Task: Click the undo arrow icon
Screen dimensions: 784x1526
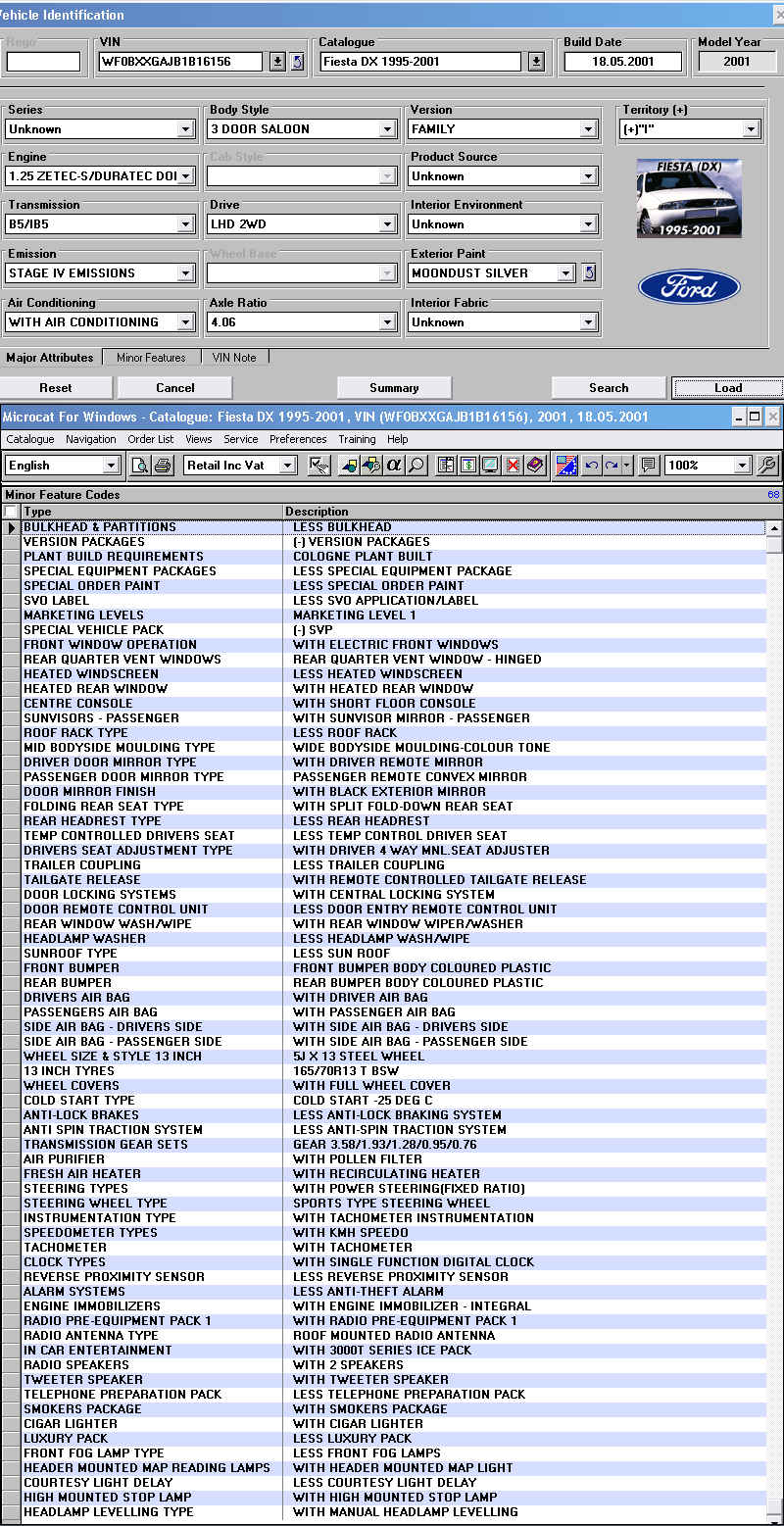Action: click(591, 466)
